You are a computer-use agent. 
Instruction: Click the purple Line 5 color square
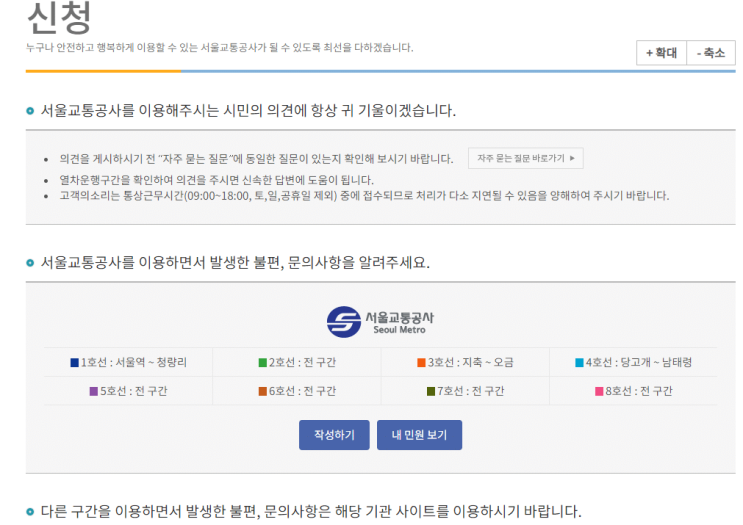click(x=94, y=391)
